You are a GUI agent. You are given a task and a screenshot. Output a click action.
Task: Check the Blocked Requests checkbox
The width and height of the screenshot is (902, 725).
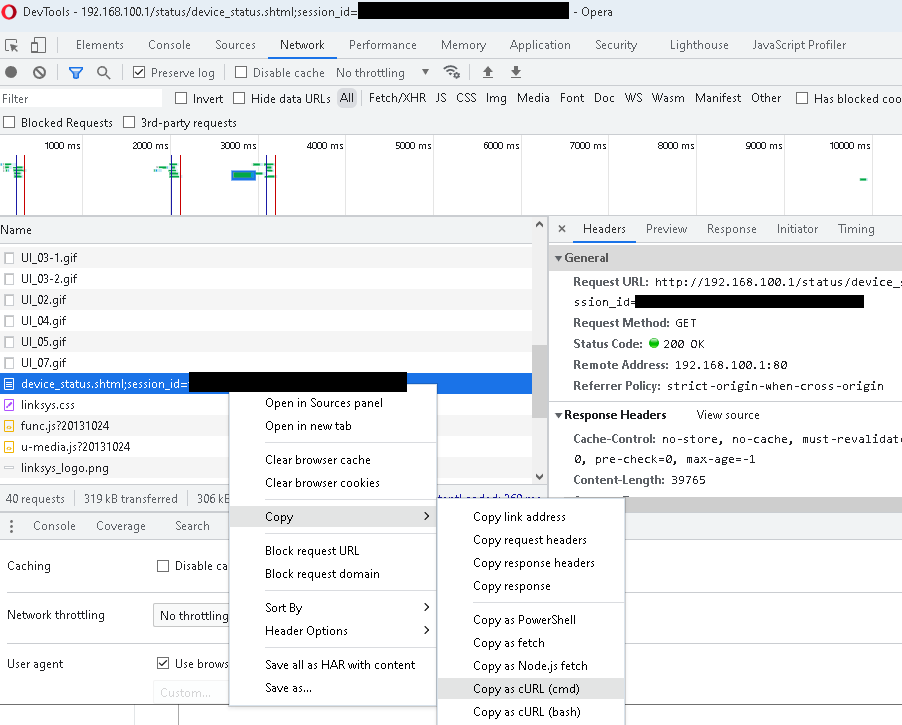[x=10, y=123]
